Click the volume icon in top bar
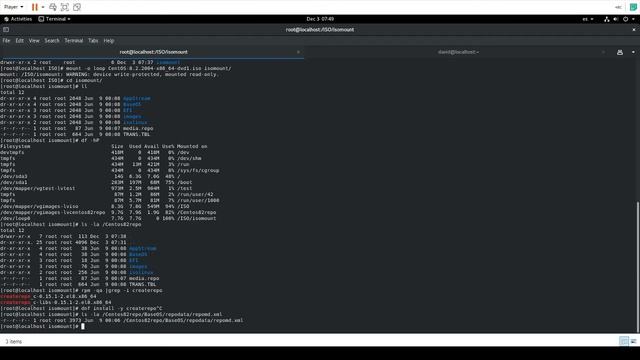The image size is (640, 360). pos(616,19)
